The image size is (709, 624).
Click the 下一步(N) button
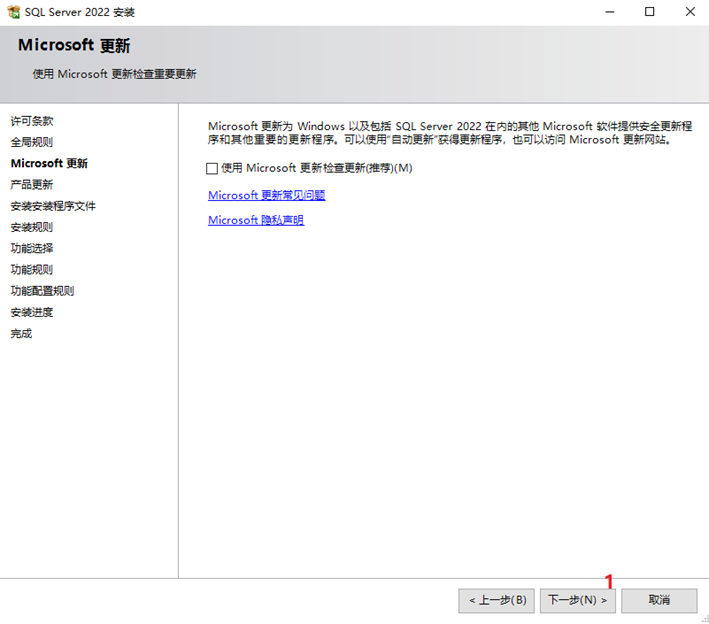(x=577, y=600)
